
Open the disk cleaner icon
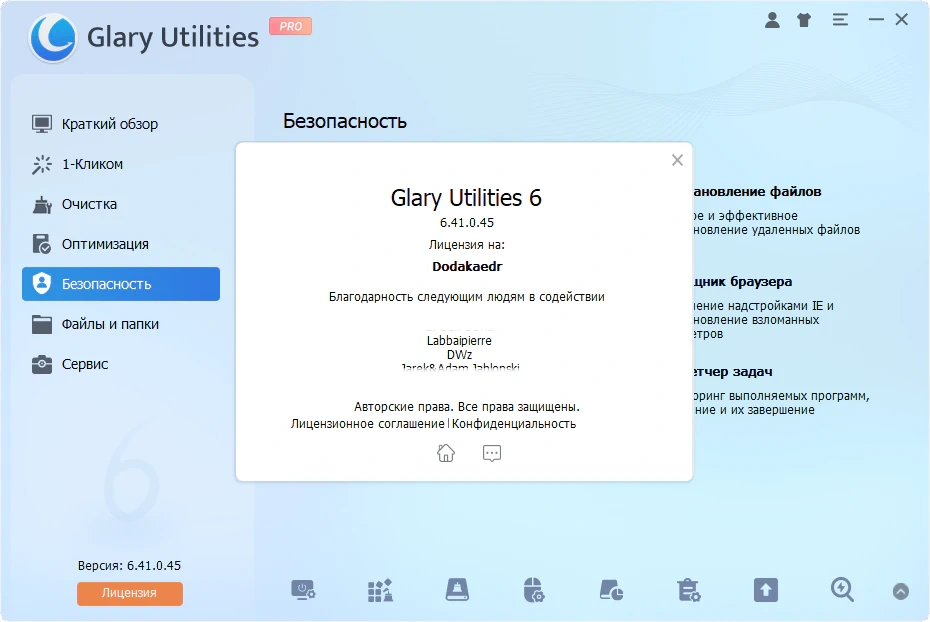point(457,591)
